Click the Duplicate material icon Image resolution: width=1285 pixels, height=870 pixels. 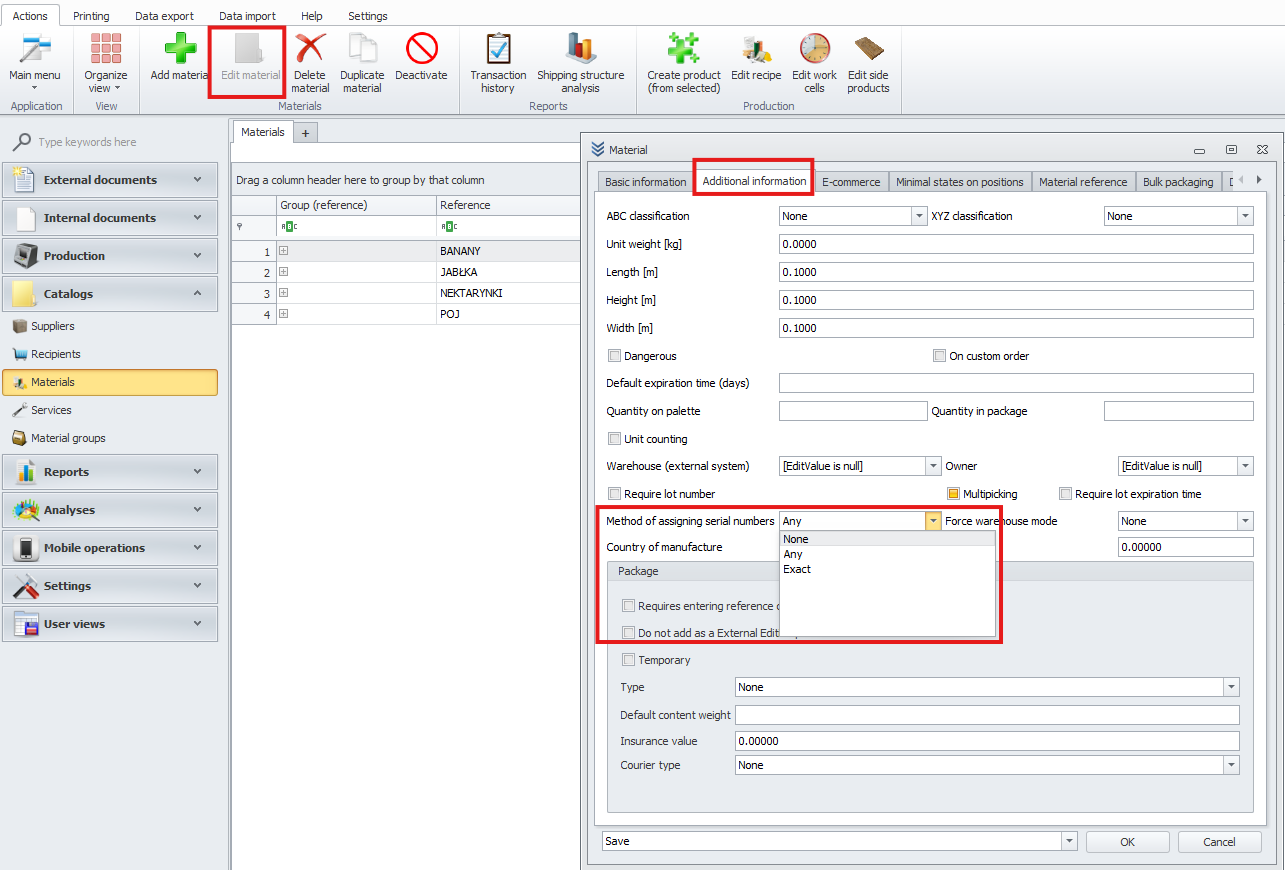pos(362,50)
